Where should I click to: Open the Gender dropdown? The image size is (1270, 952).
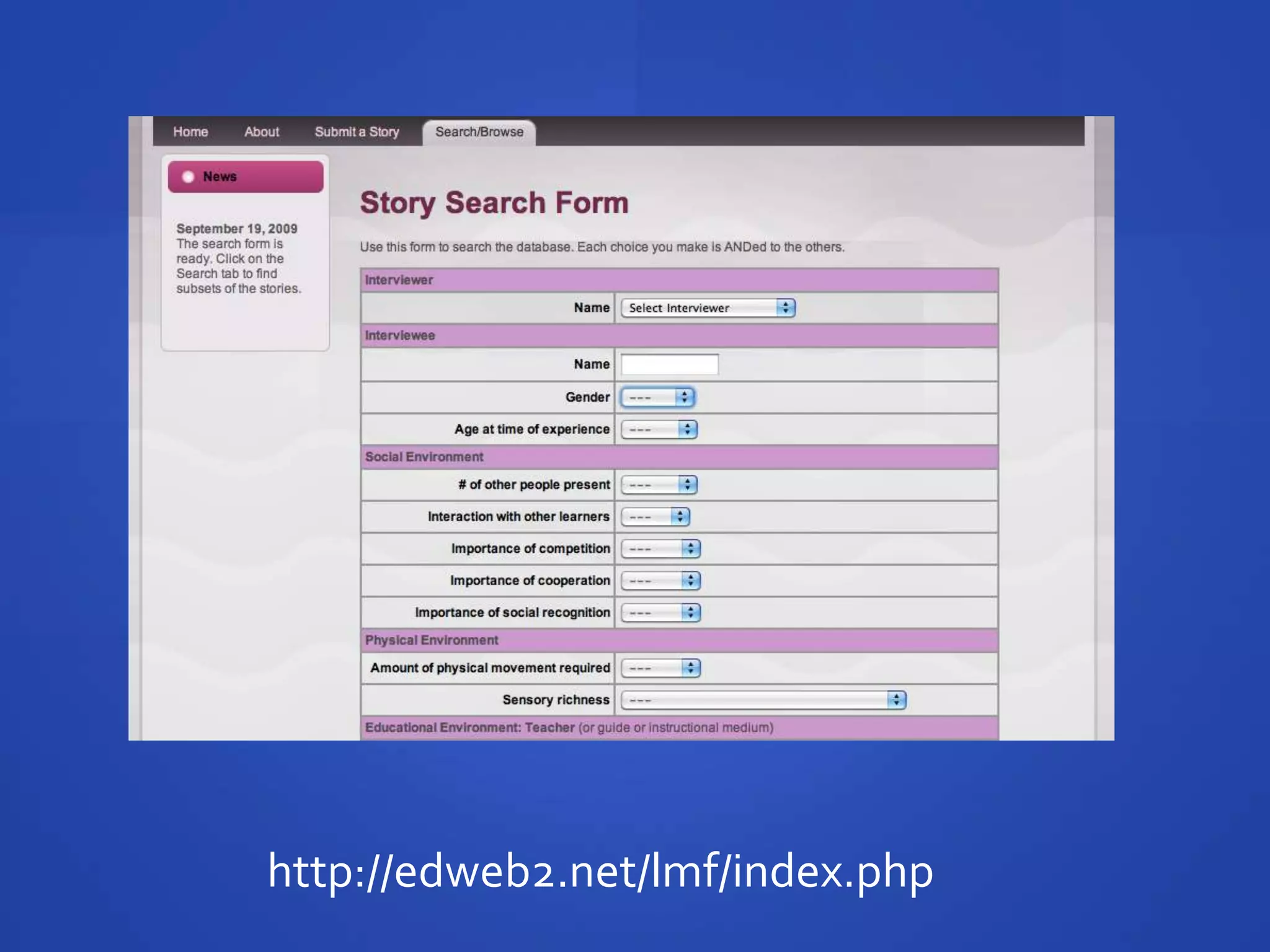click(x=657, y=397)
